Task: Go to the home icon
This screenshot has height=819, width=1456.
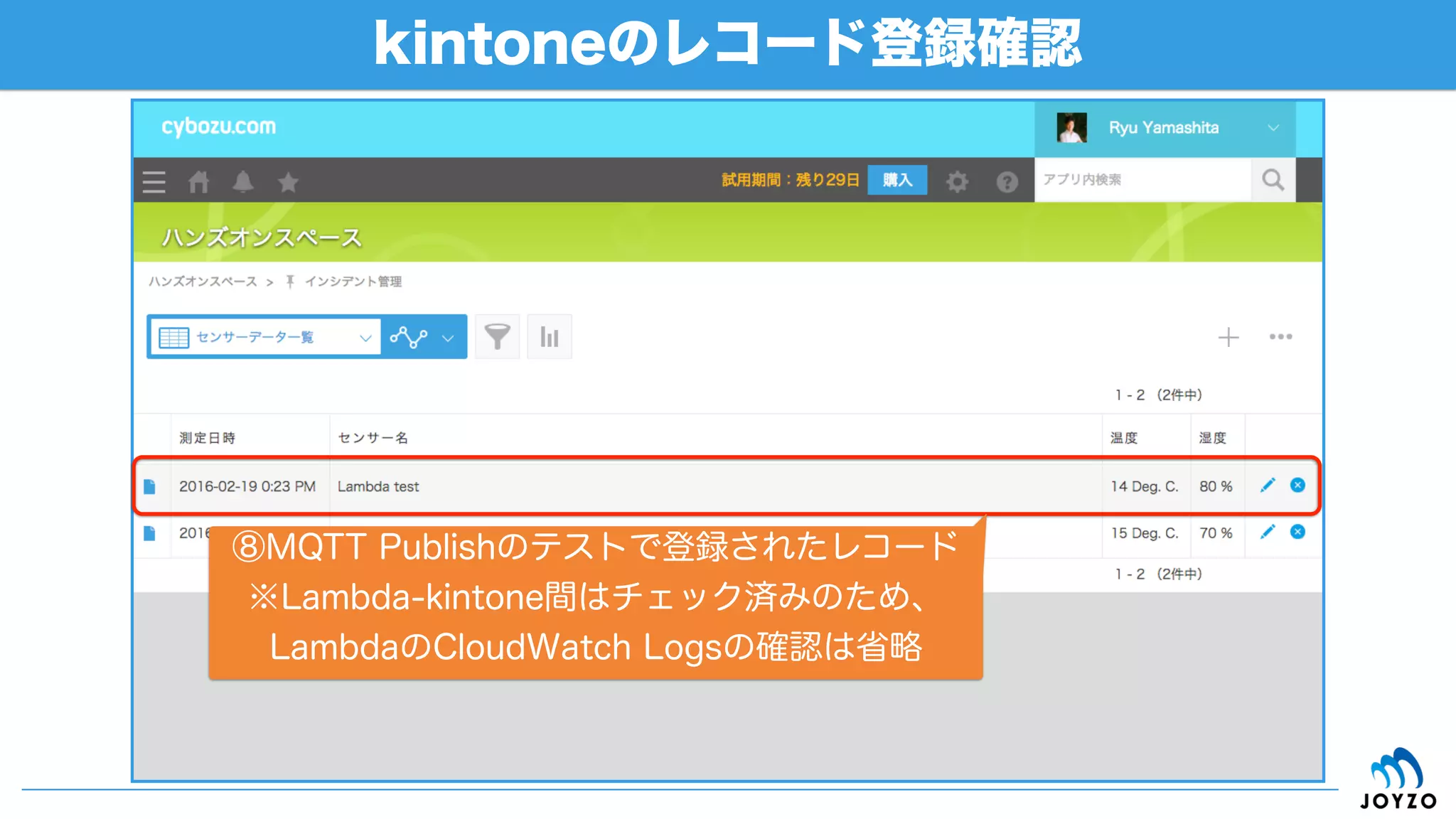Action: click(x=198, y=182)
